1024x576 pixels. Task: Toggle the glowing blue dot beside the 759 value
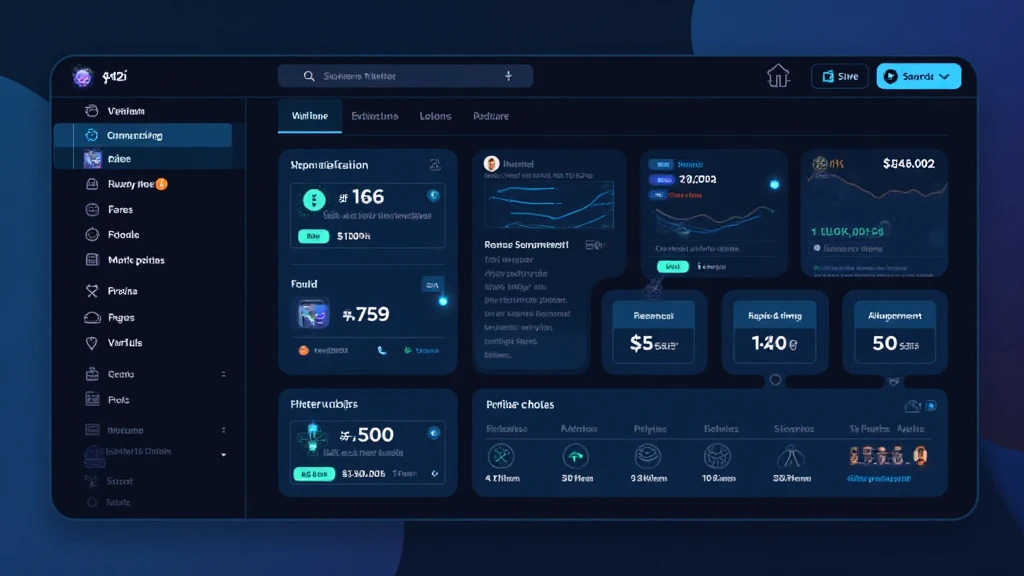pyautogui.click(x=443, y=301)
